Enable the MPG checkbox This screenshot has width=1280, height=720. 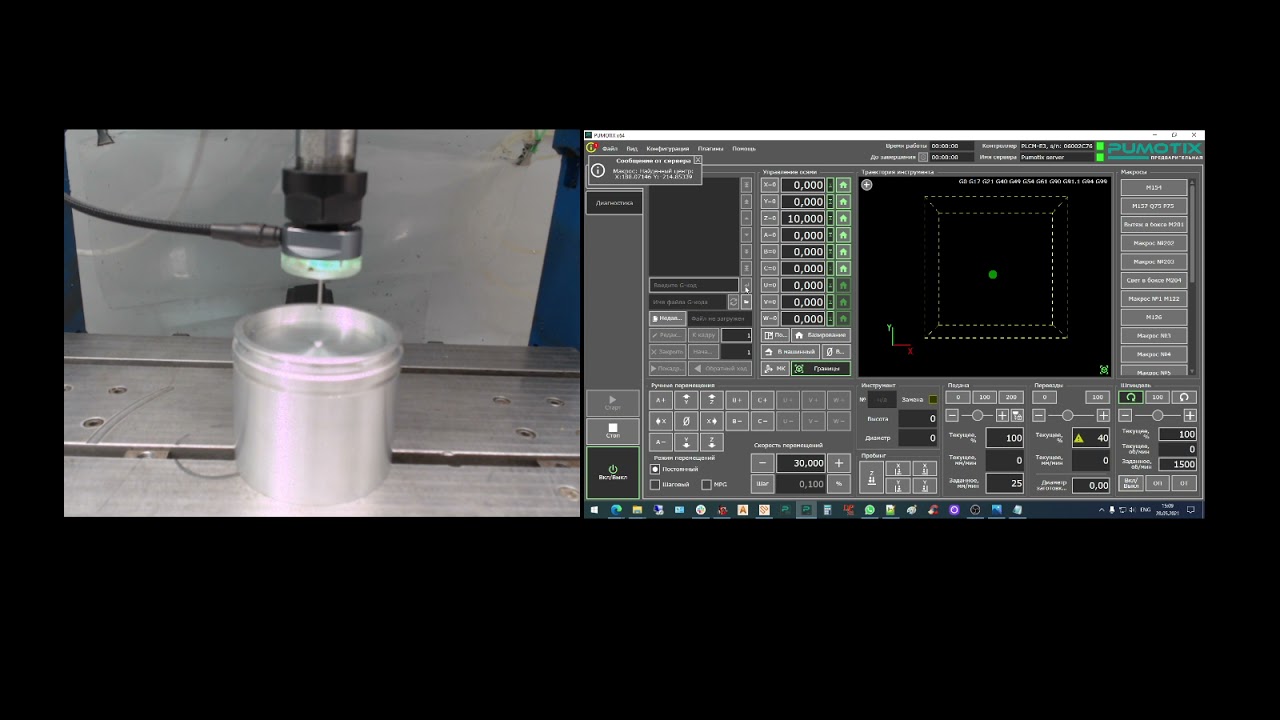click(707, 484)
